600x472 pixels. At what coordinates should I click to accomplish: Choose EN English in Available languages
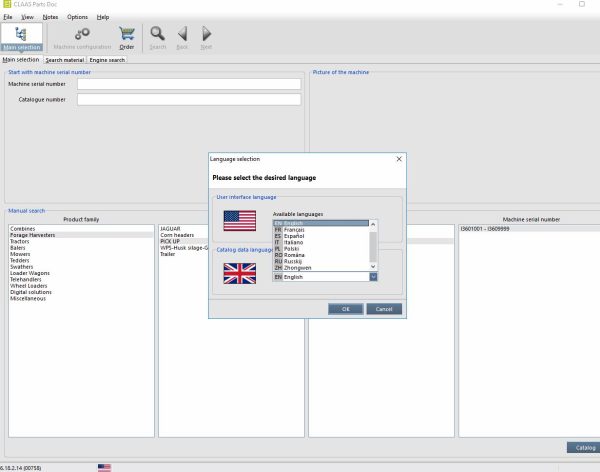click(321, 223)
